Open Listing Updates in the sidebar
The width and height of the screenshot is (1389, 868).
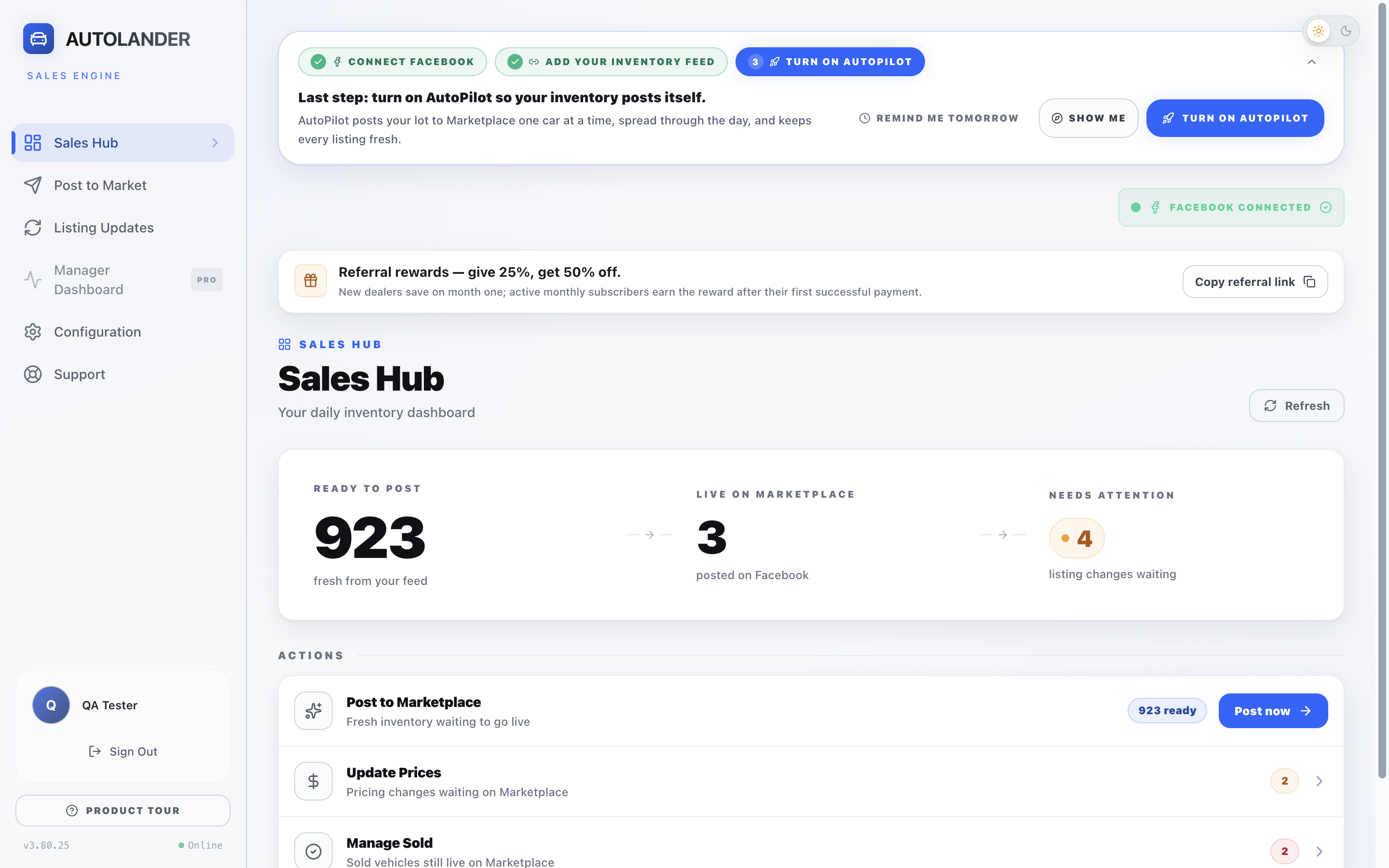(123, 227)
